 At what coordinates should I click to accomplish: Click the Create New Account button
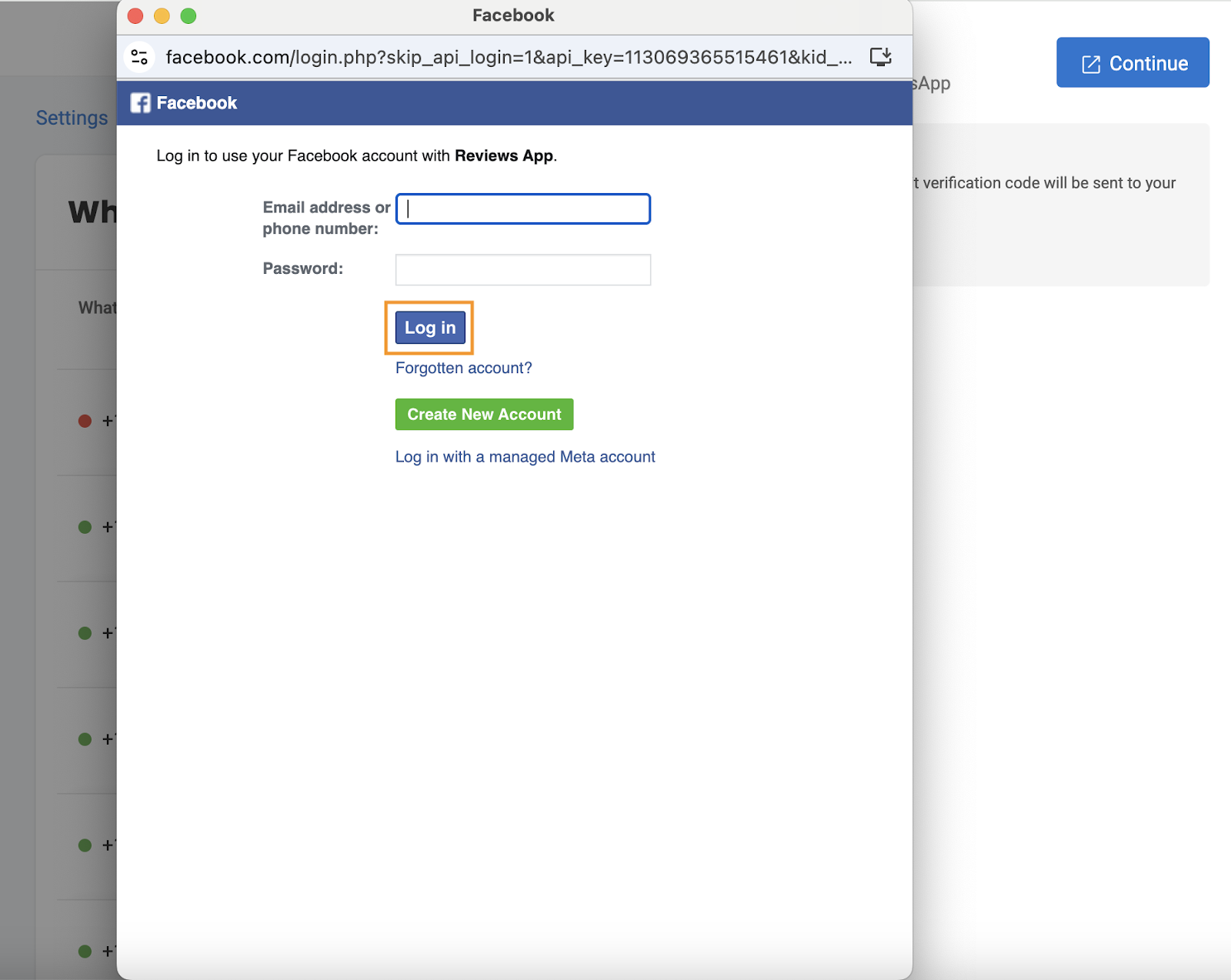coord(484,415)
